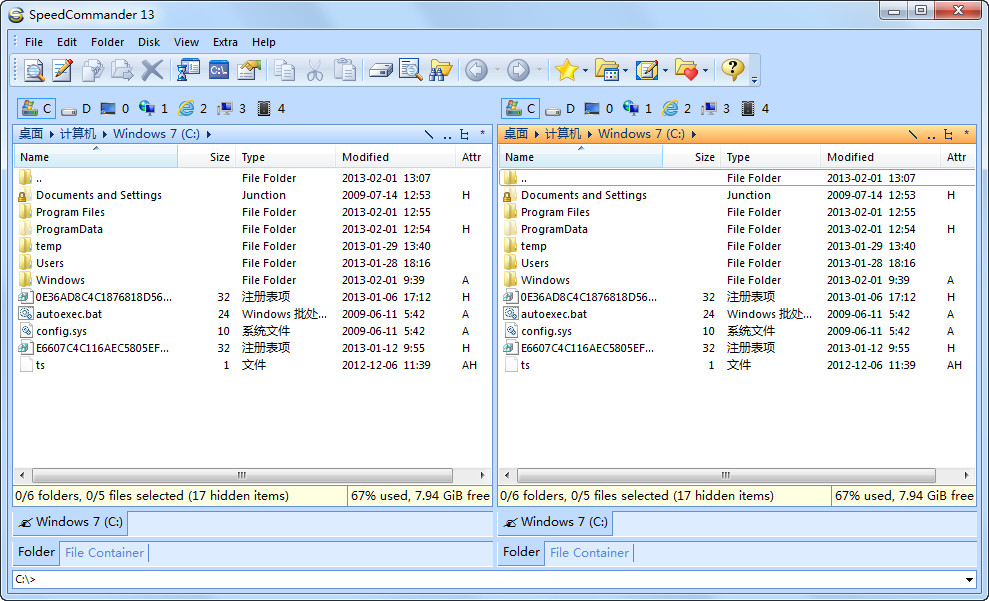The image size is (989, 601).
Task: Expand the toolbar overflow options arrow
Action: (x=754, y=80)
